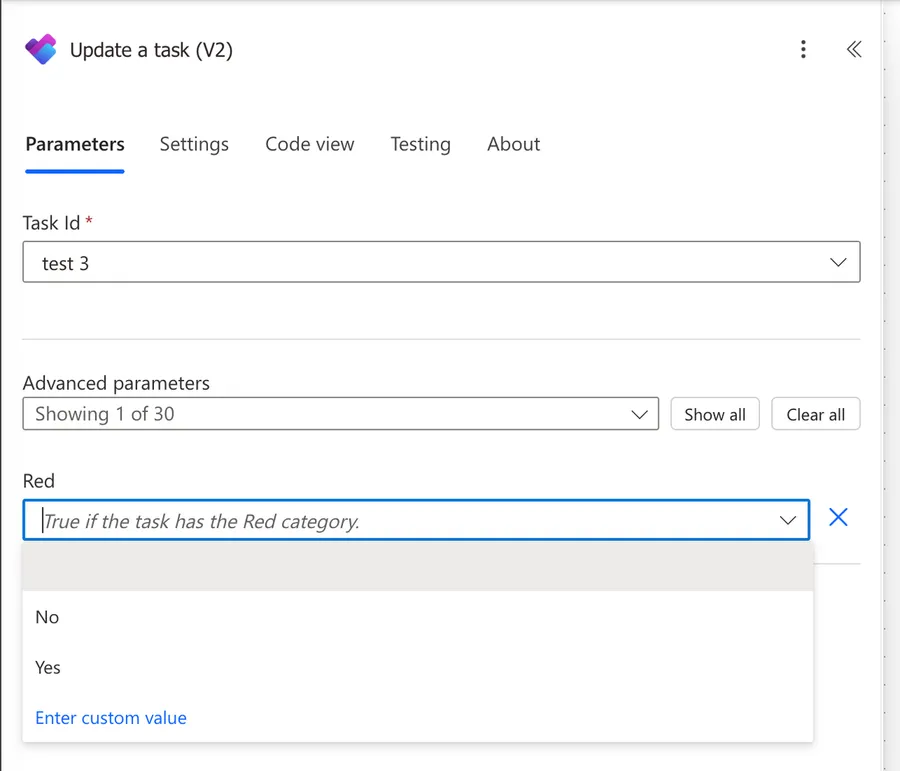
Task: Click the Show all button
Action: [x=714, y=414]
